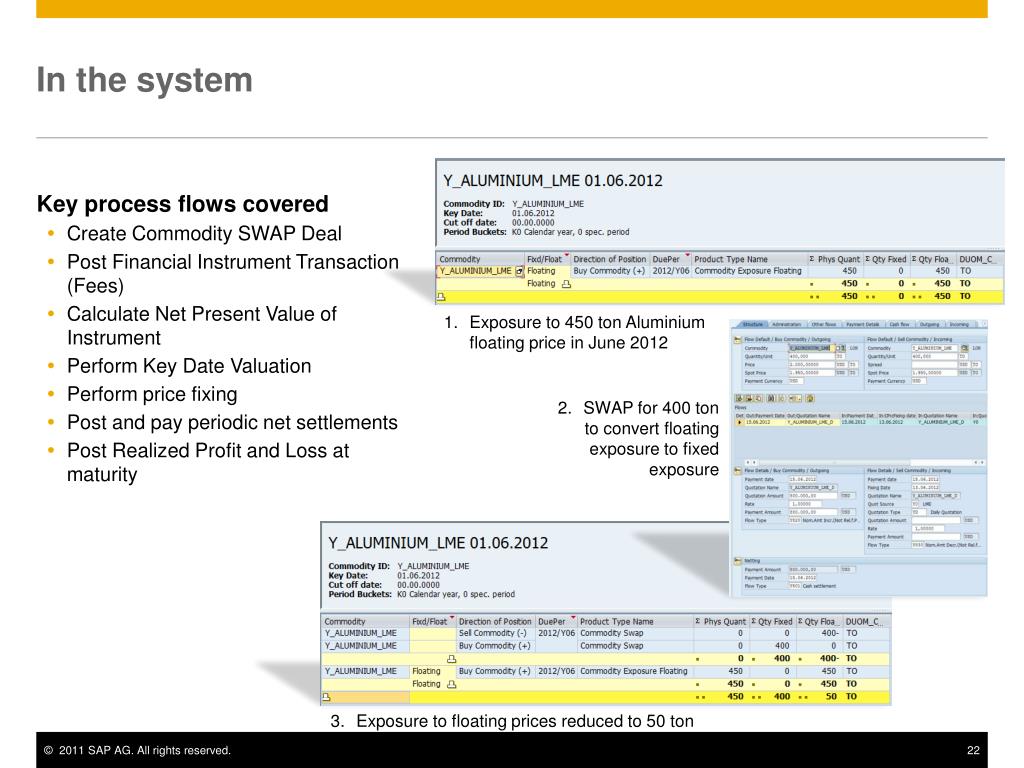Click Quantity/Unit field in Buy Commodity defaults
The image size is (1024, 768).
pyautogui.click(x=812, y=357)
